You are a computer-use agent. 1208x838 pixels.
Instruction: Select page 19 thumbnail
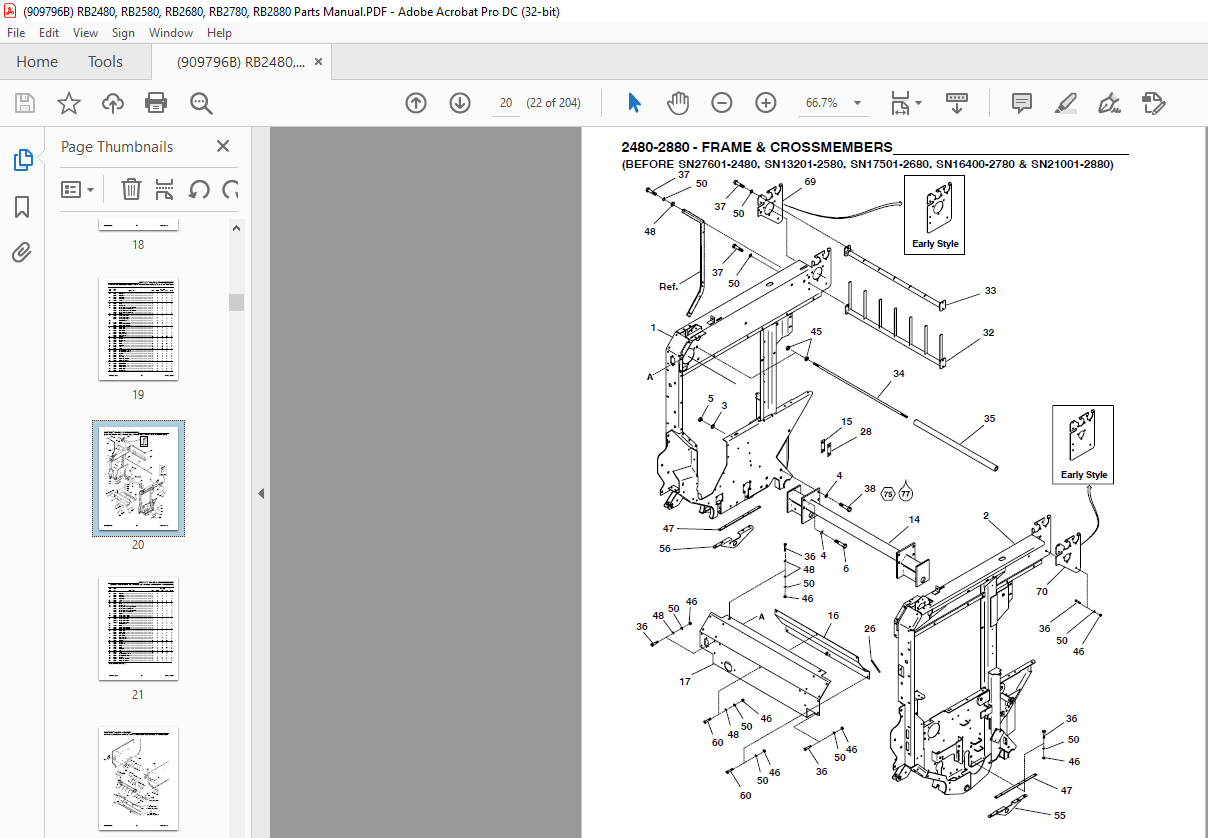(x=138, y=329)
